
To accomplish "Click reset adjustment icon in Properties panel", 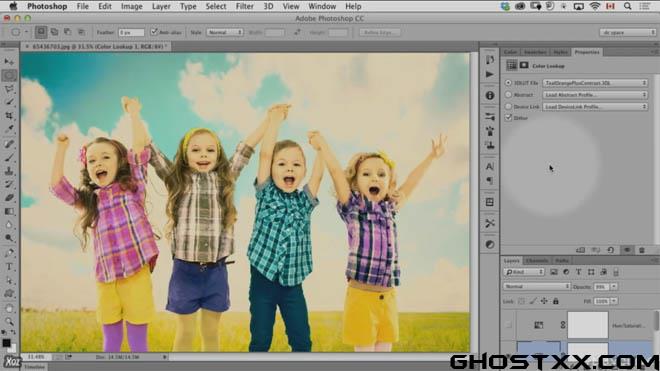I will 610,250.
